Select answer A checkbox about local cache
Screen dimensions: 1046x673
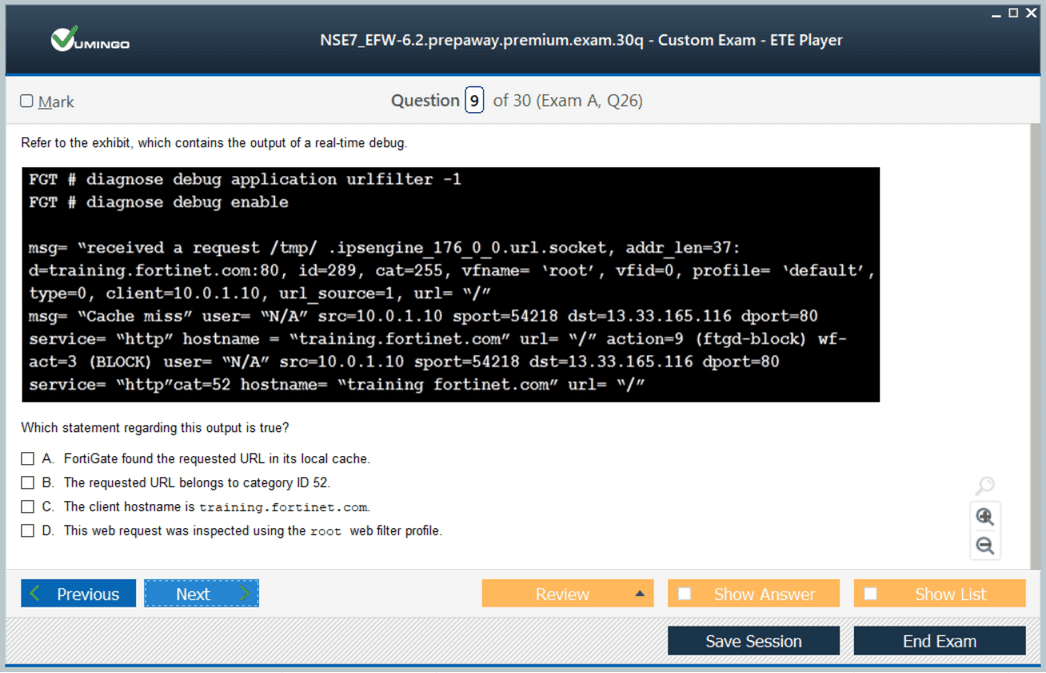(27, 459)
